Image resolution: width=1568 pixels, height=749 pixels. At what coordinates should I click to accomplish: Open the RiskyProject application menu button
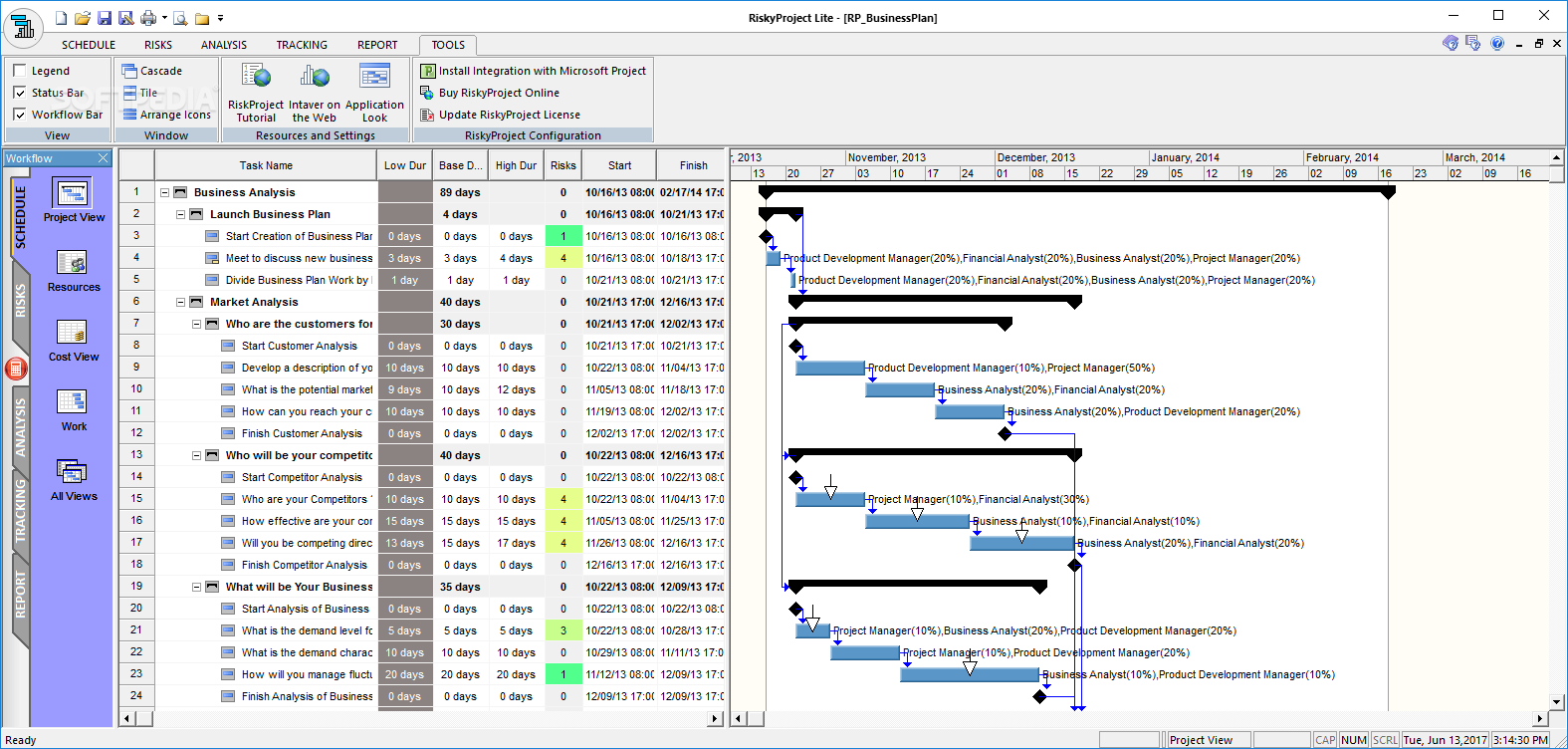[23, 27]
